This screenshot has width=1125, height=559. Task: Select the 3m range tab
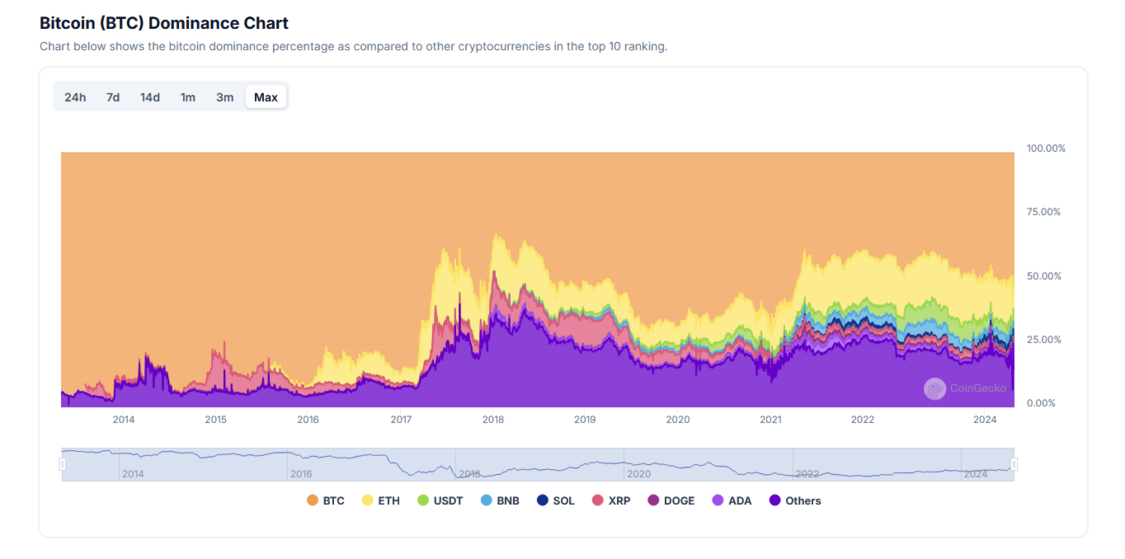pos(225,97)
